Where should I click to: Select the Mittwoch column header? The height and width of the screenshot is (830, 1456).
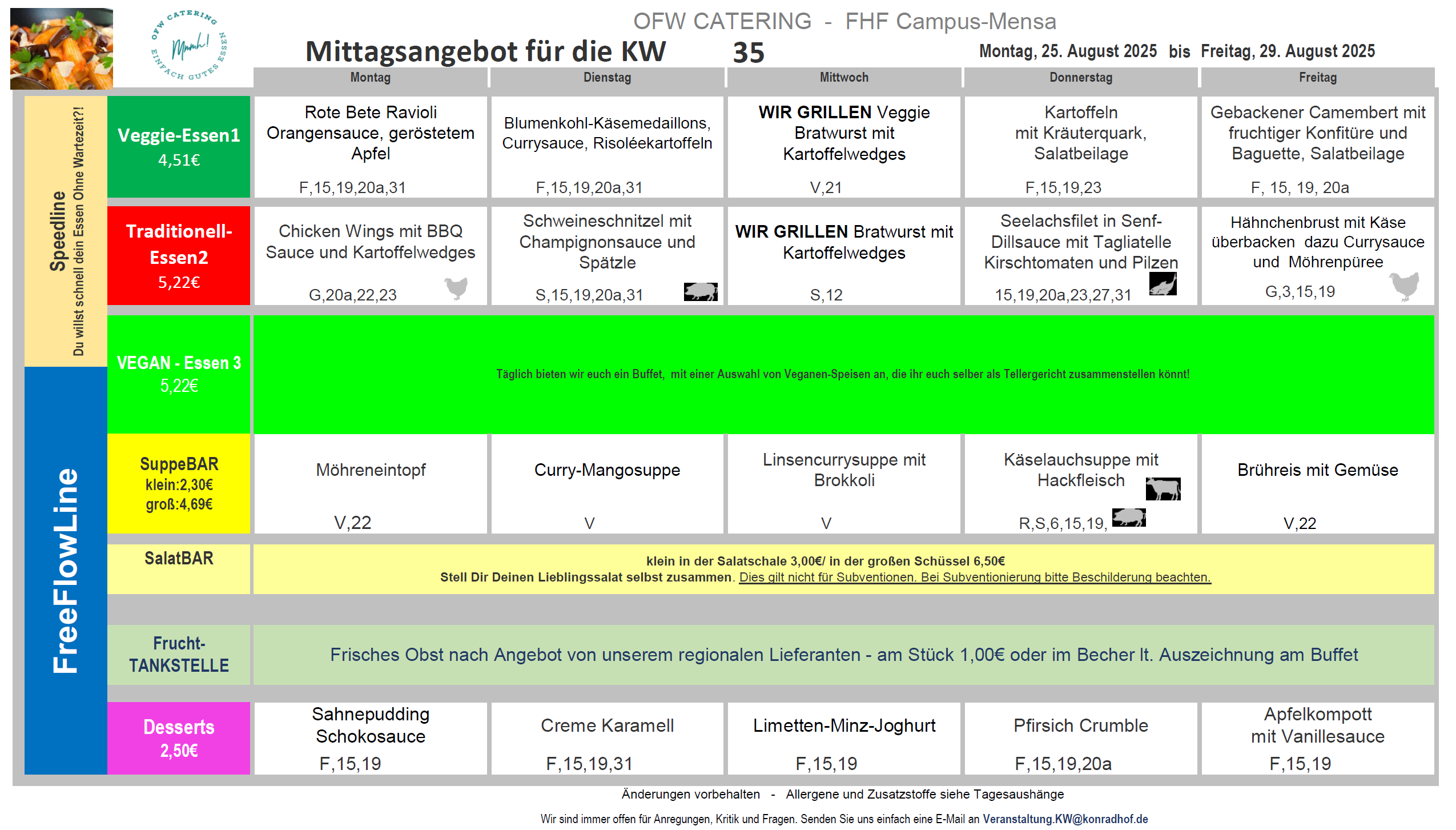click(x=844, y=78)
